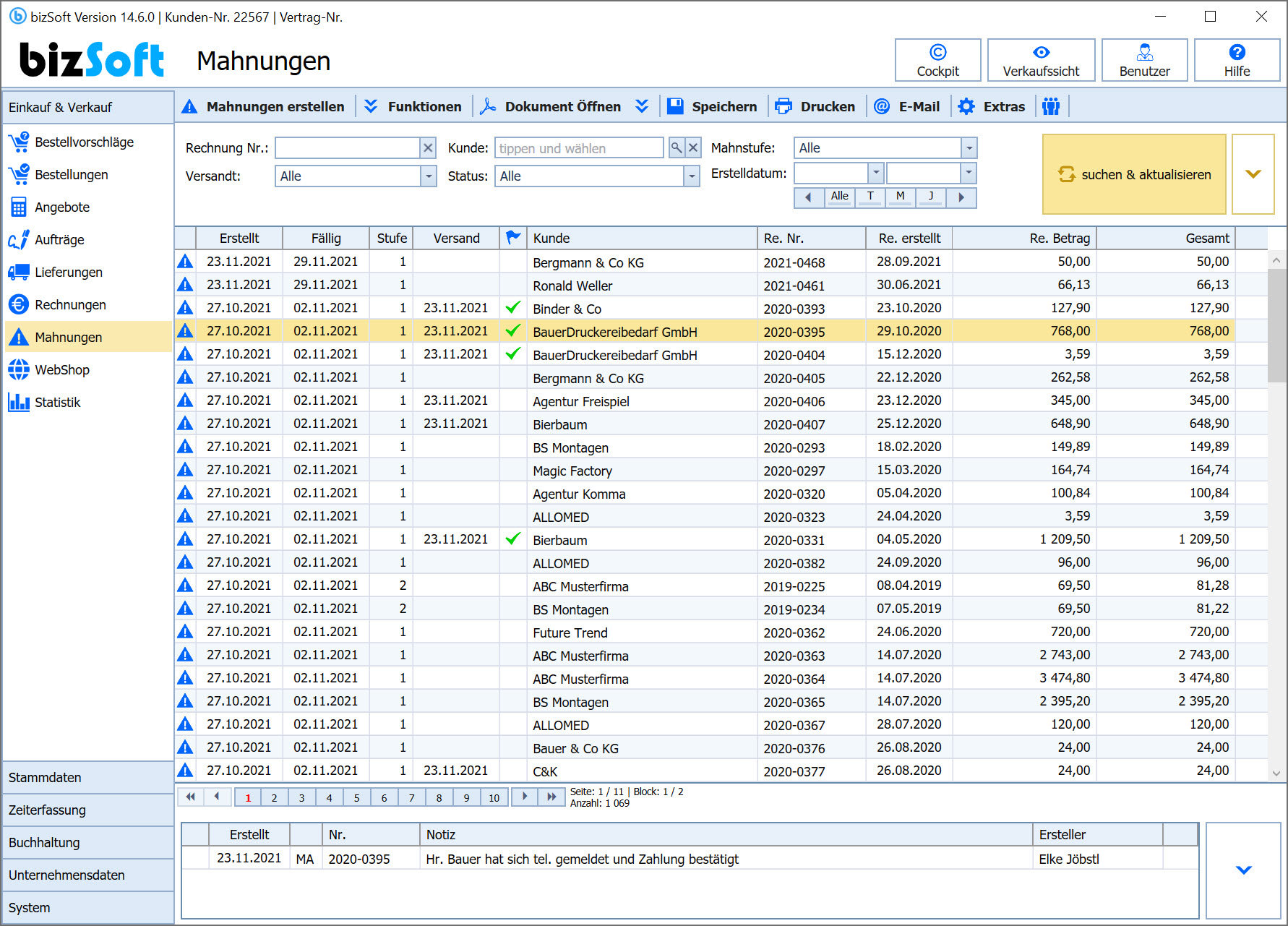The width and height of the screenshot is (1288, 926).
Task: Sort by Kunde column header
Action: 642,238
